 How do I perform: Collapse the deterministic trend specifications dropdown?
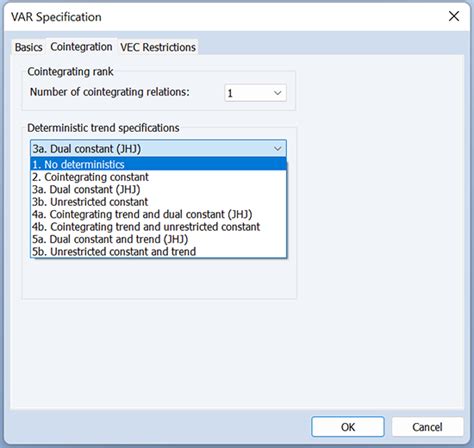pos(158,148)
